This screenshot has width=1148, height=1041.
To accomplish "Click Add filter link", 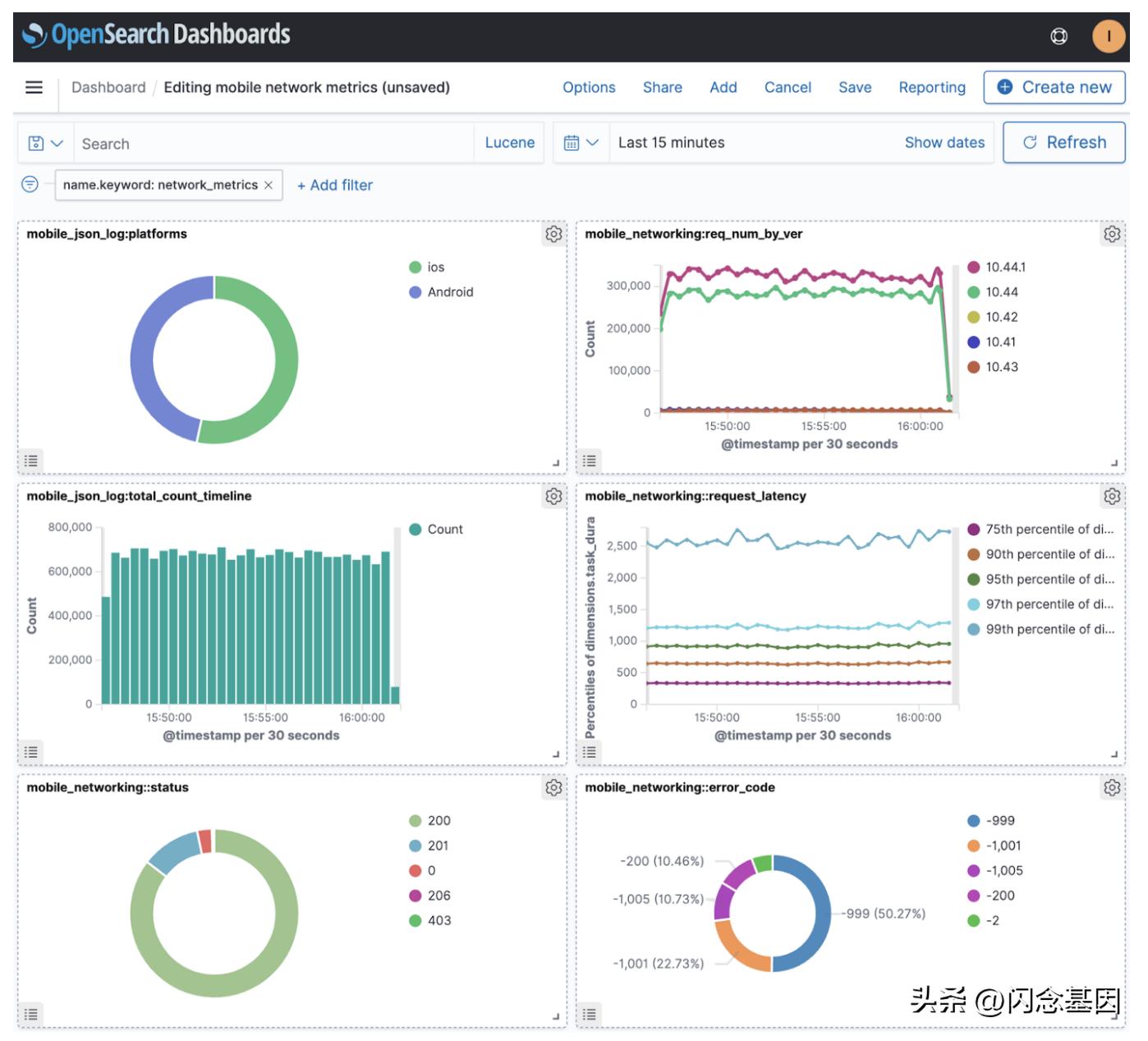I will click(335, 186).
